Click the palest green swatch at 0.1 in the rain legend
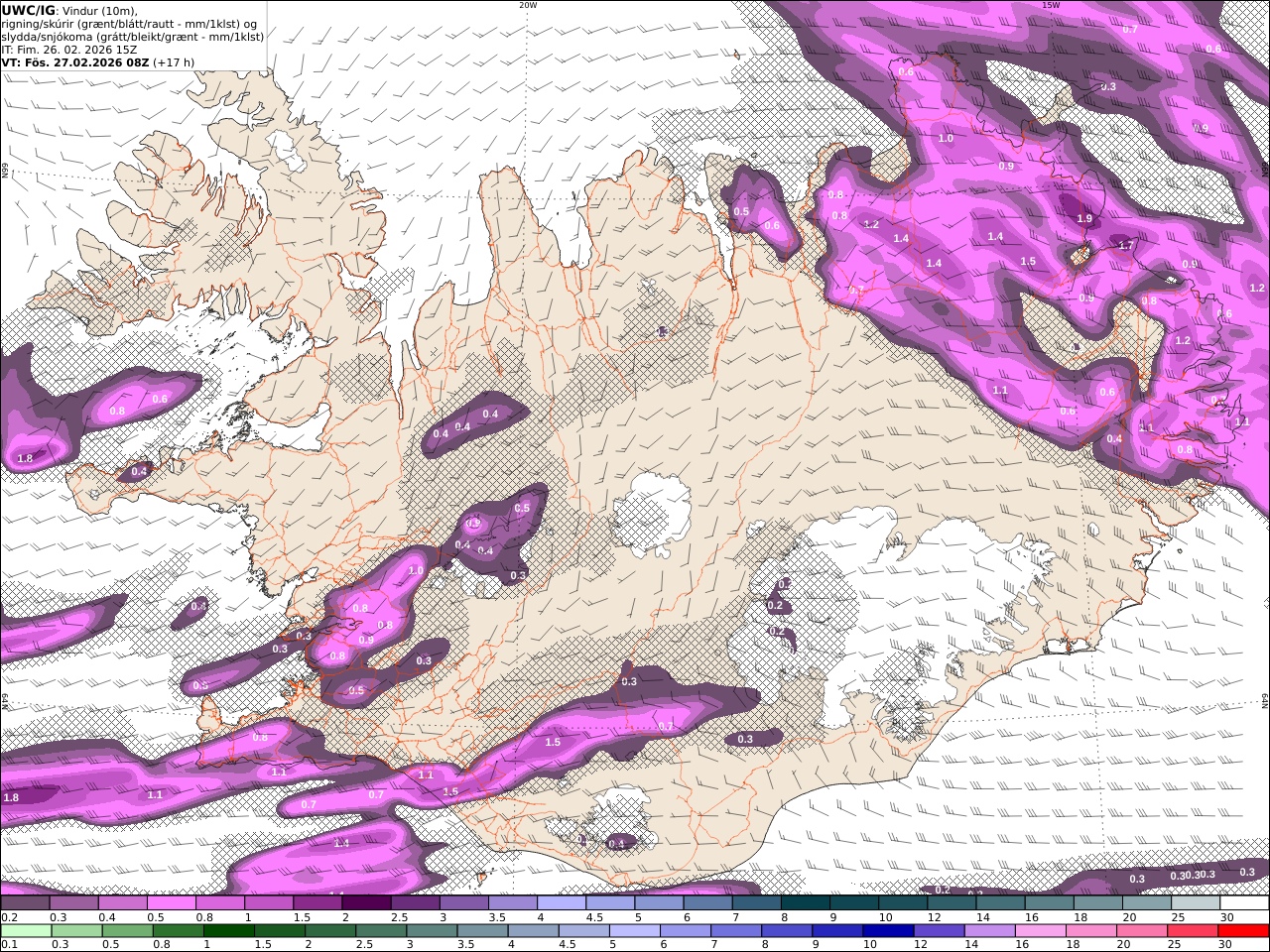The image size is (1270, 952). pyautogui.click(x=24, y=931)
